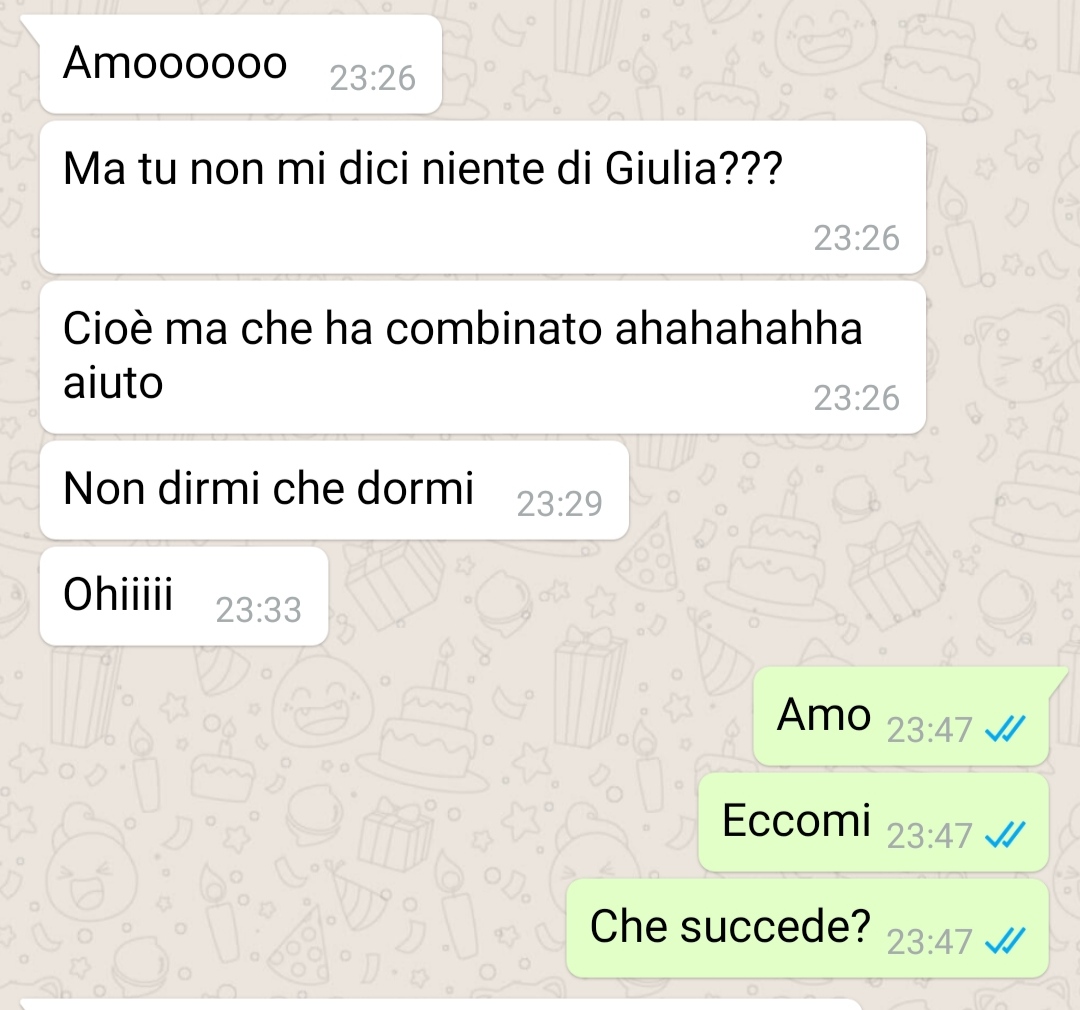This screenshot has width=1080, height=1010.
Task: Tap the word 'Giulia???' in the message
Action: (694, 168)
